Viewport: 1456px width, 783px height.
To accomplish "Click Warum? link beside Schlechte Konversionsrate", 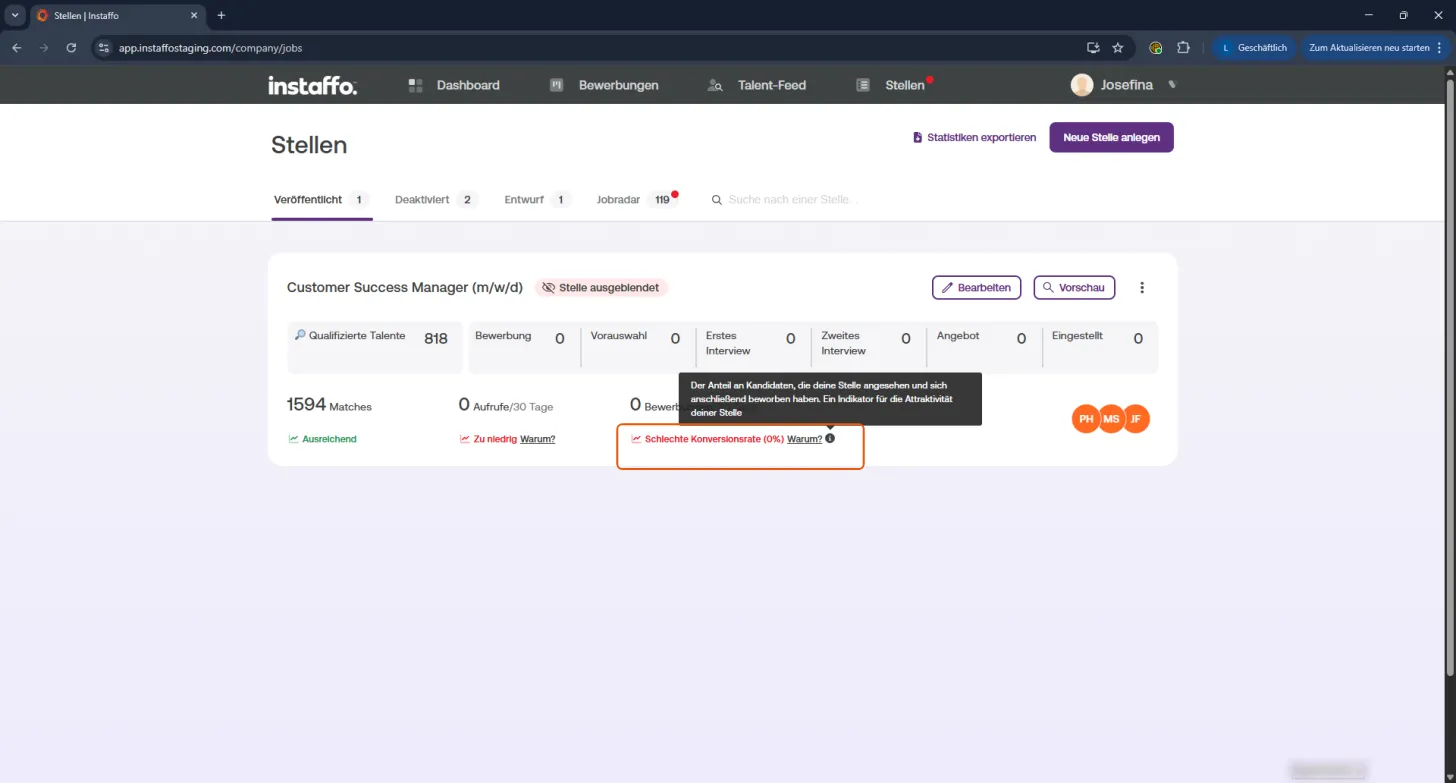I will click(804, 439).
